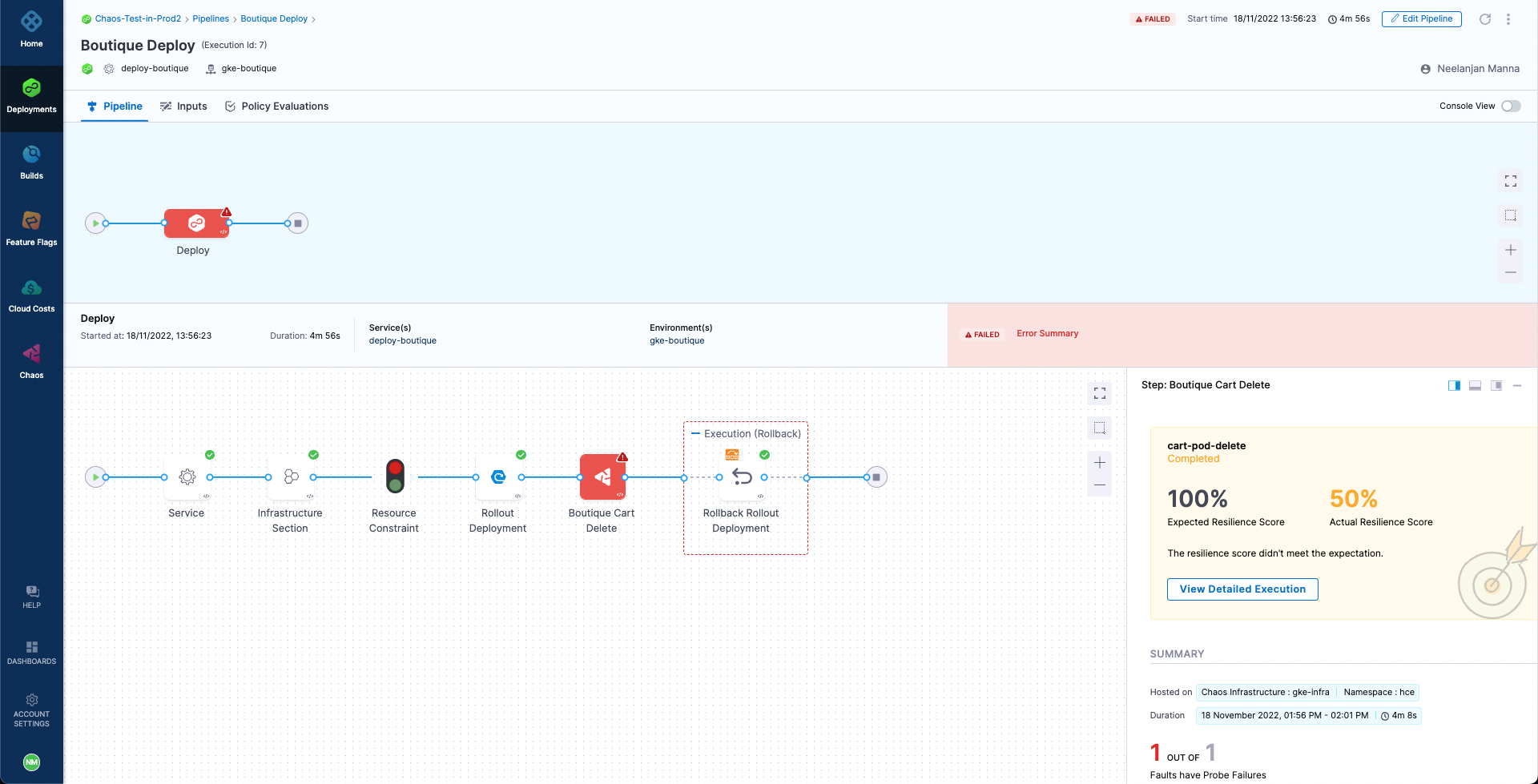Open the Edit Pipeline dialog
The height and width of the screenshot is (784, 1538).
(x=1421, y=18)
